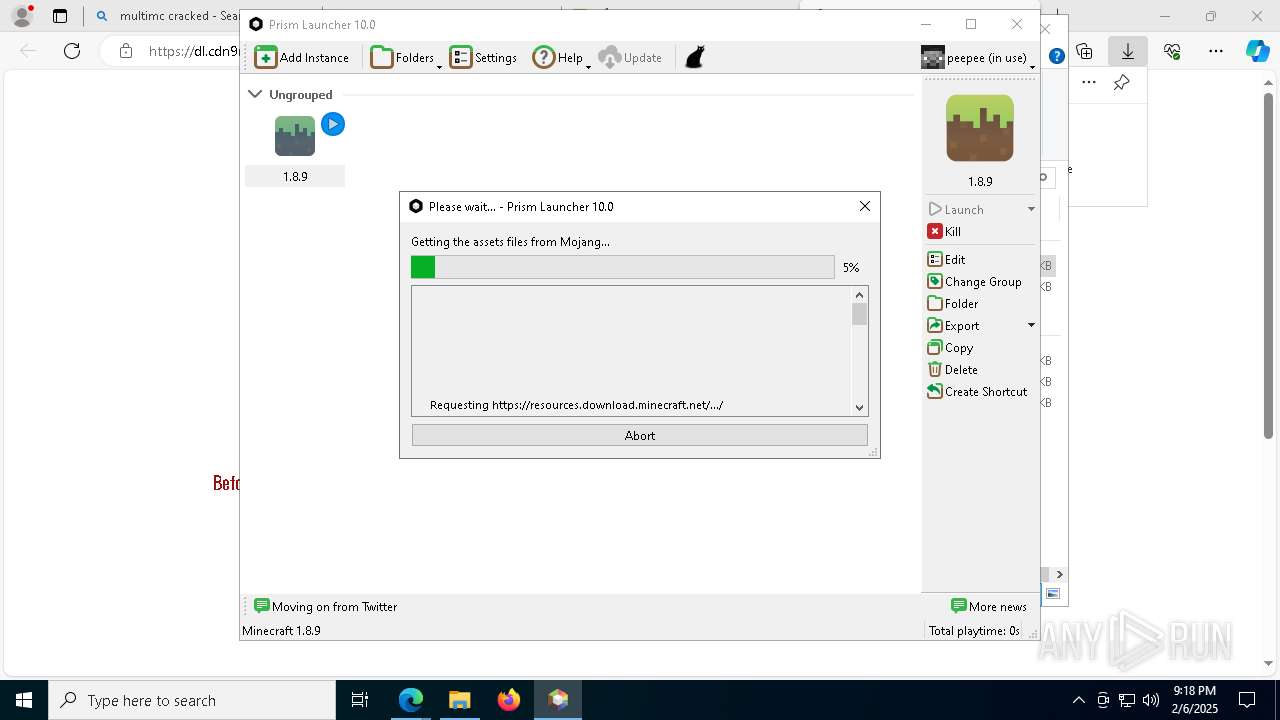The image size is (1280, 720).
Task: Click the large grass block instance icon
Action: (x=980, y=128)
